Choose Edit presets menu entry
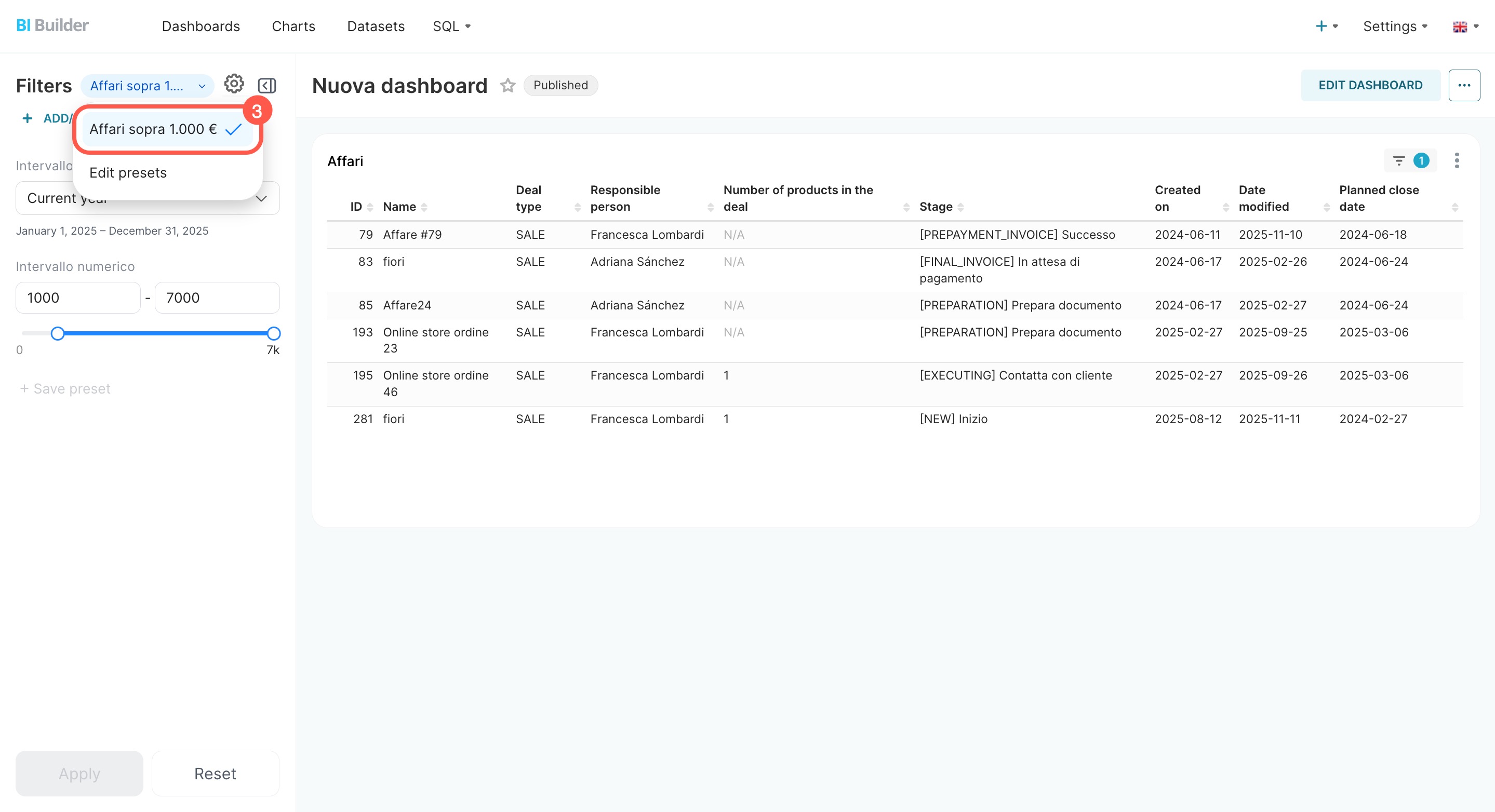This screenshot has height=812, width=1495. coord(128,173)
